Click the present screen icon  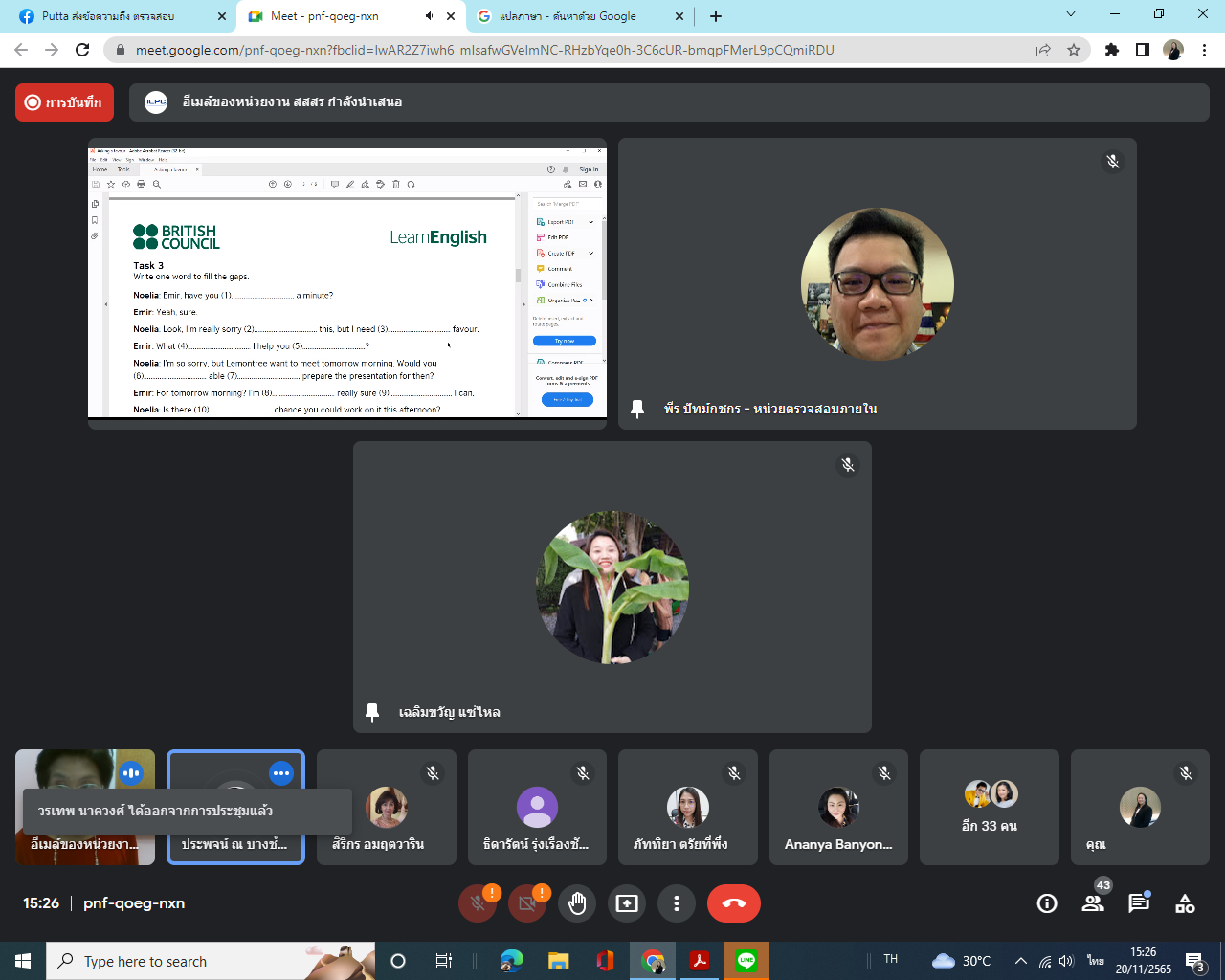coord(627,903)
